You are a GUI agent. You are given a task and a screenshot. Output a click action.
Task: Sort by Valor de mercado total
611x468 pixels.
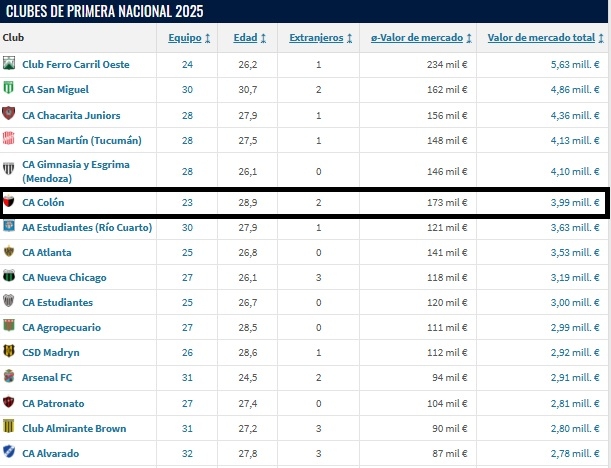pos(543,38)
